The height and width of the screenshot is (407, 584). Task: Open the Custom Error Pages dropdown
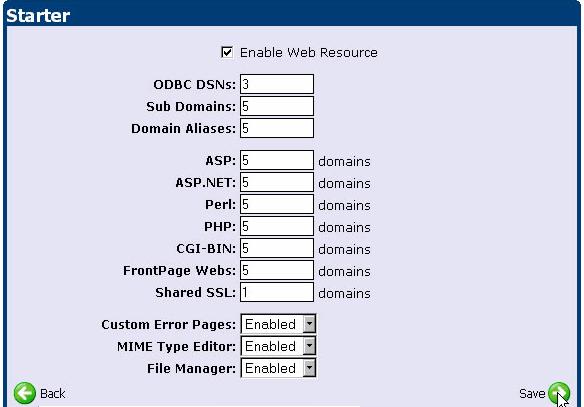pyautogui.click(x=278, y=324)
